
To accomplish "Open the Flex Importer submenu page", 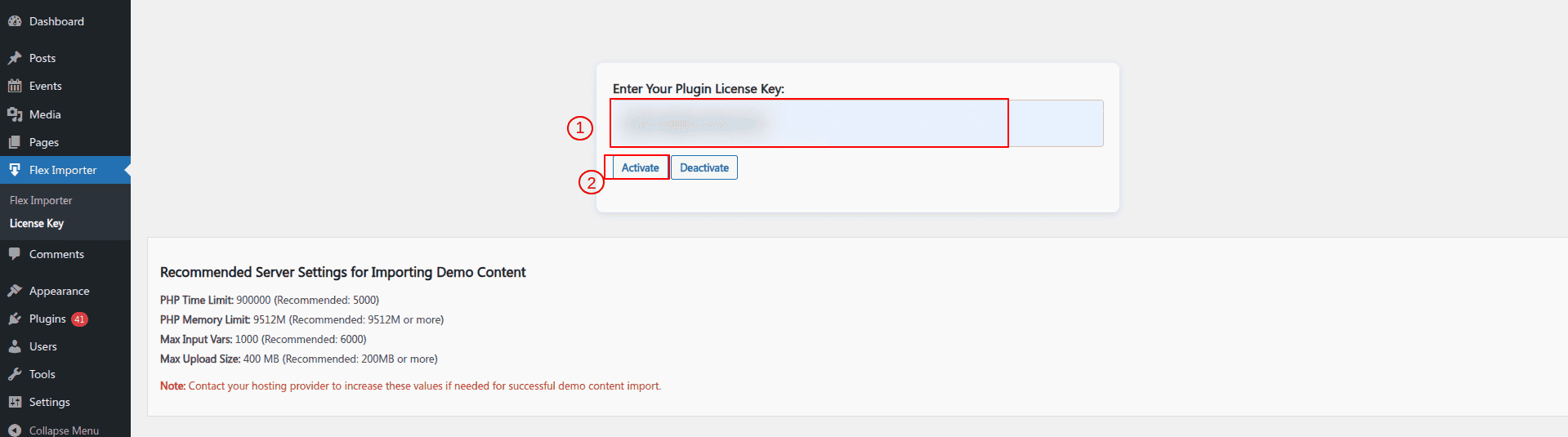I will pos(41,200).
